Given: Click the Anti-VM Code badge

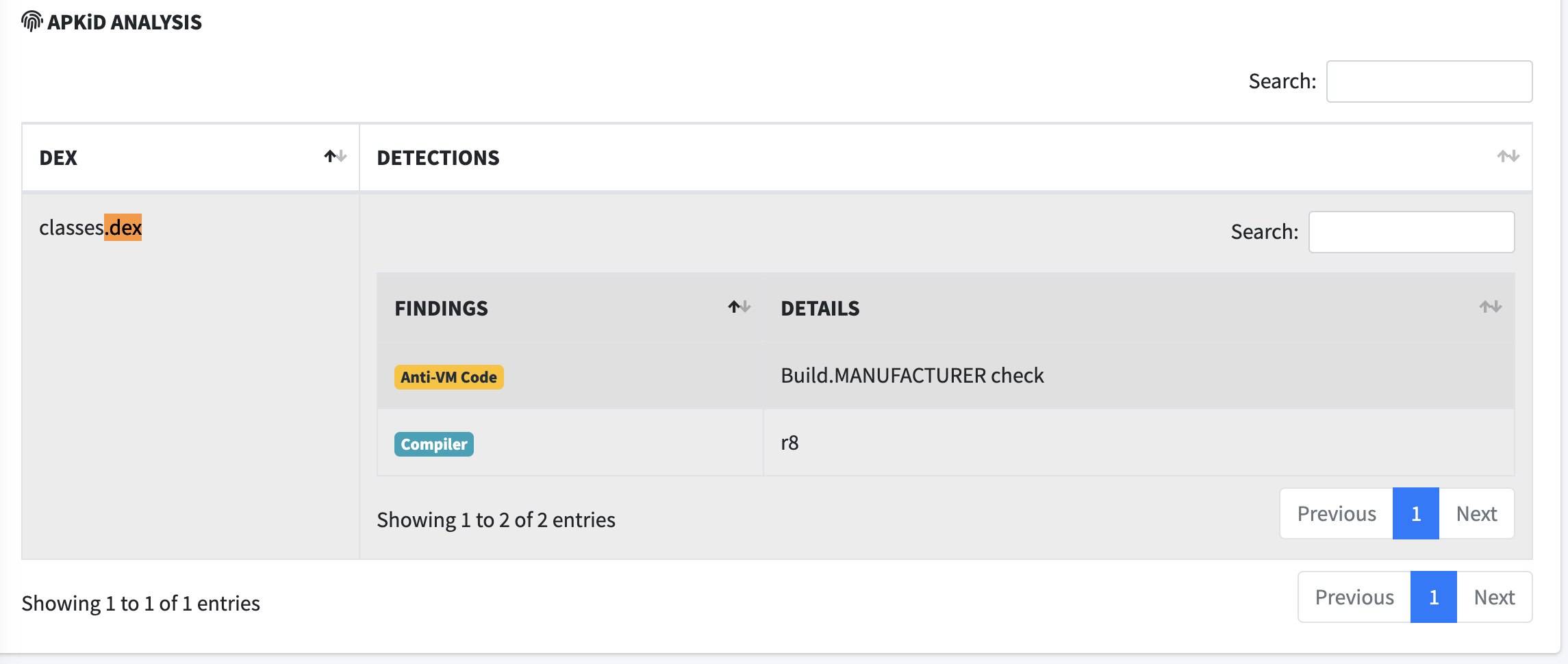Looking at the screenshot, I should click(449, 377).
